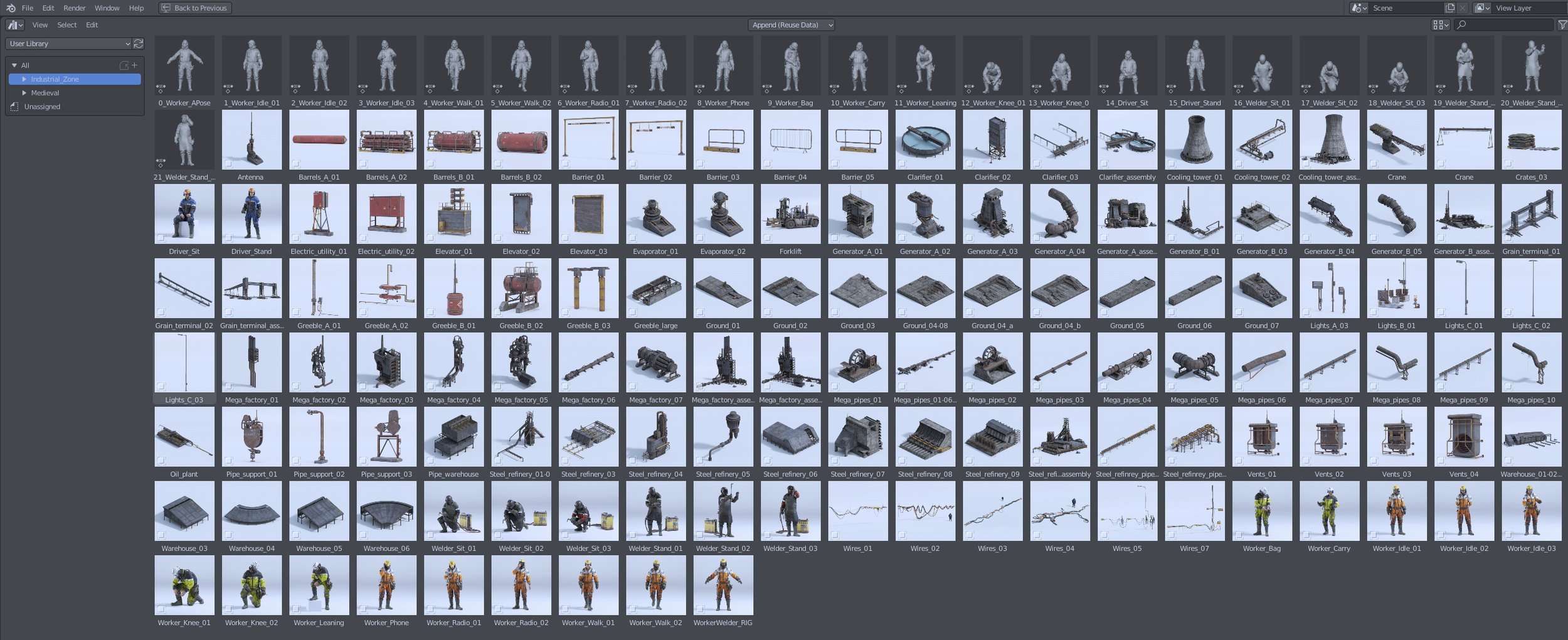The width and height of the screenshot is (1568, 640).
Task: Open the Render menu
Action: (75, 8)
